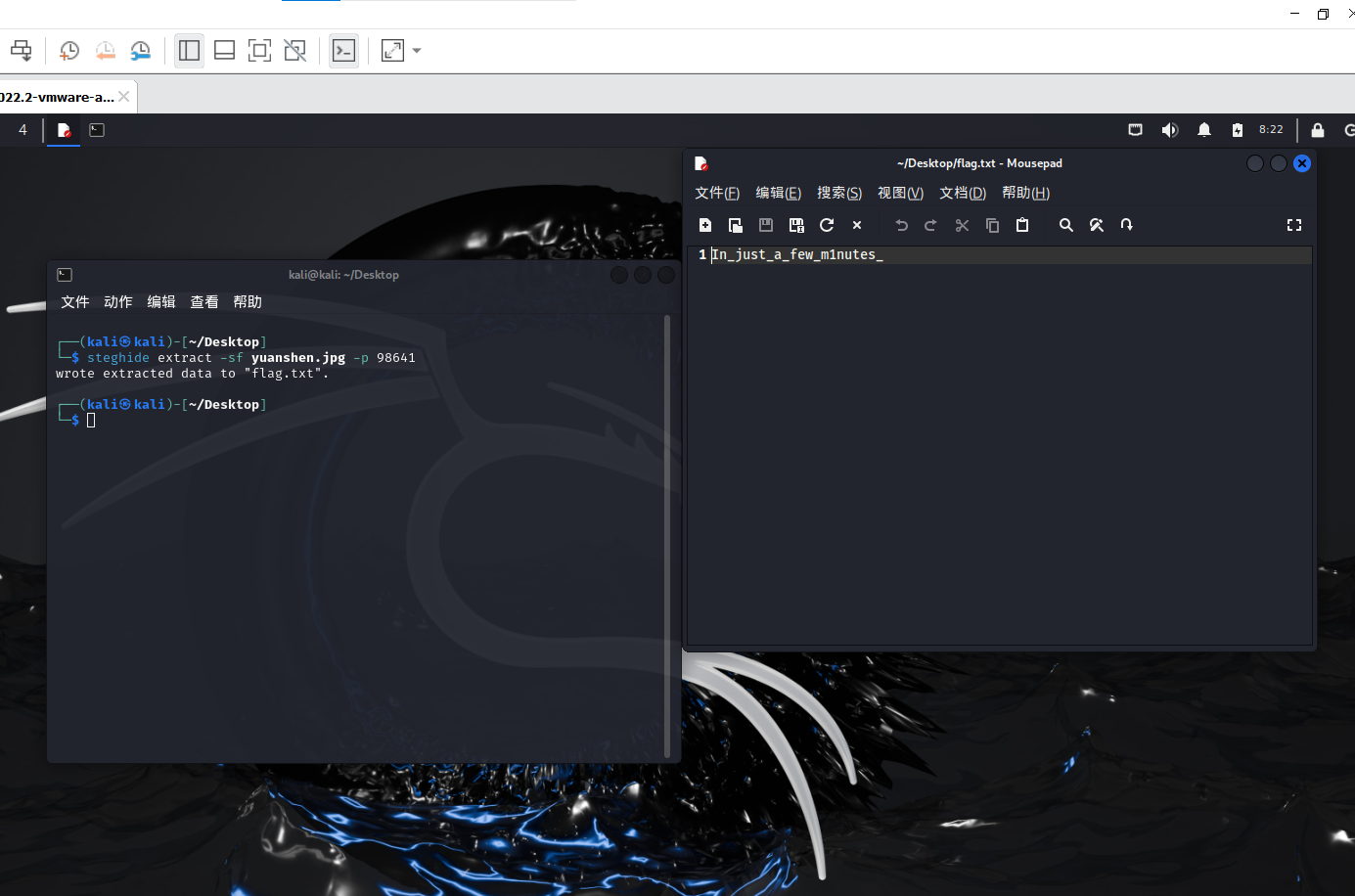Screen dimensions: 1355x896
Task: Click the terminal vertical scrollbar
Action: pos(667,536)
